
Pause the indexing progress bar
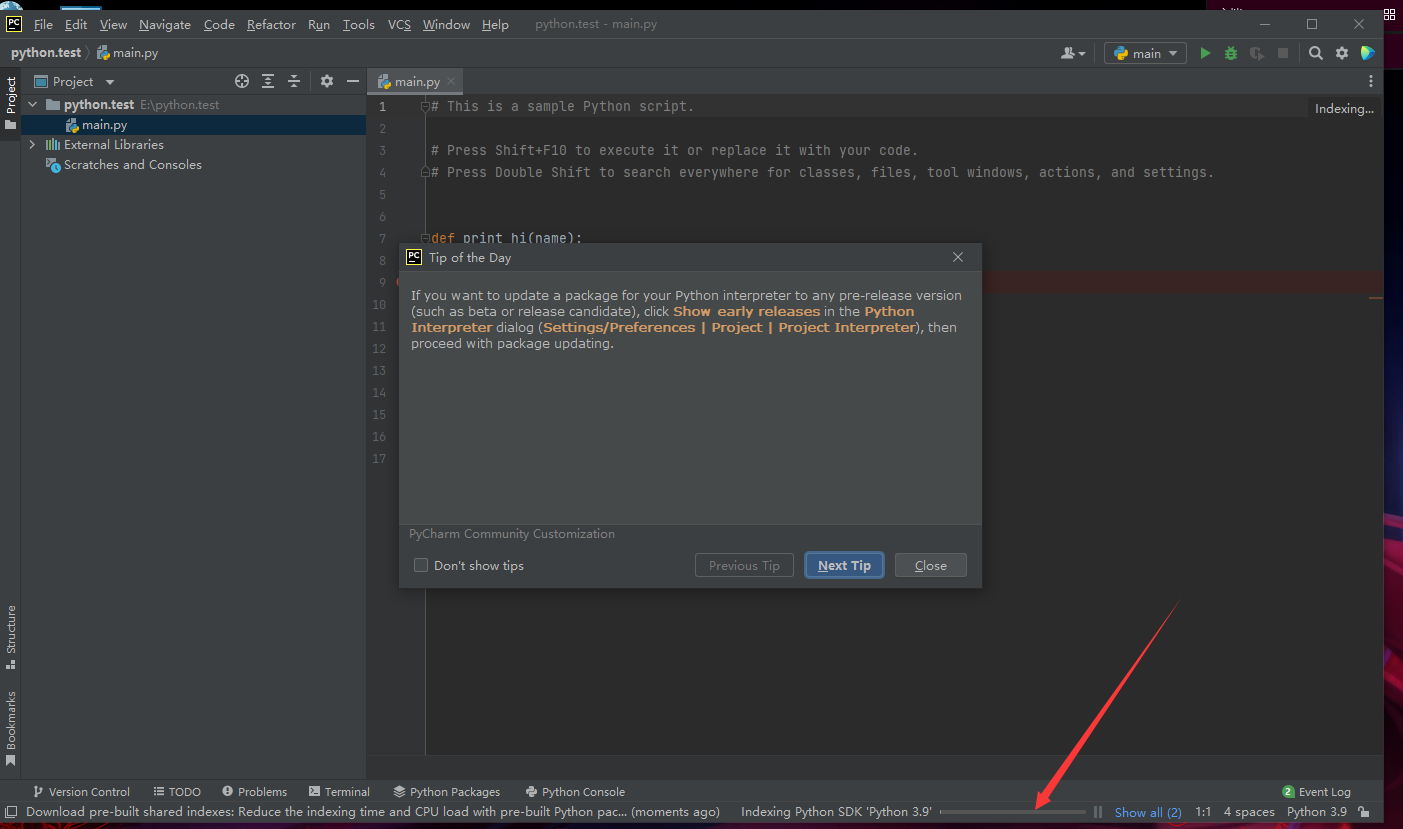click(x=1097, y=811)
